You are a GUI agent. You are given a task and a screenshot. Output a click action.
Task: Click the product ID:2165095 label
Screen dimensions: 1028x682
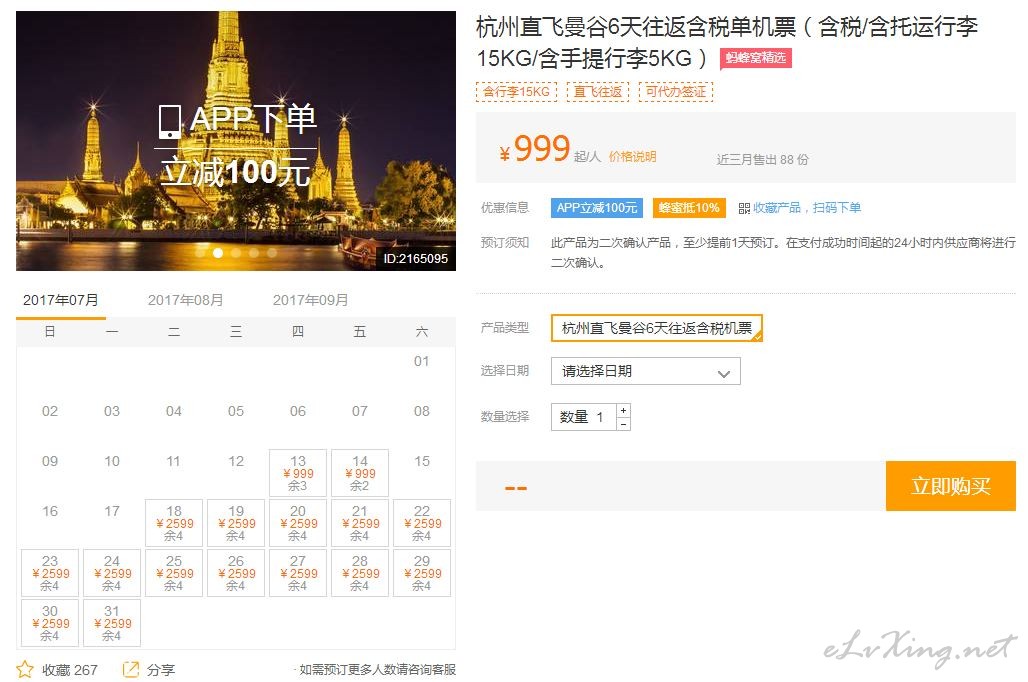click(416, 258)
